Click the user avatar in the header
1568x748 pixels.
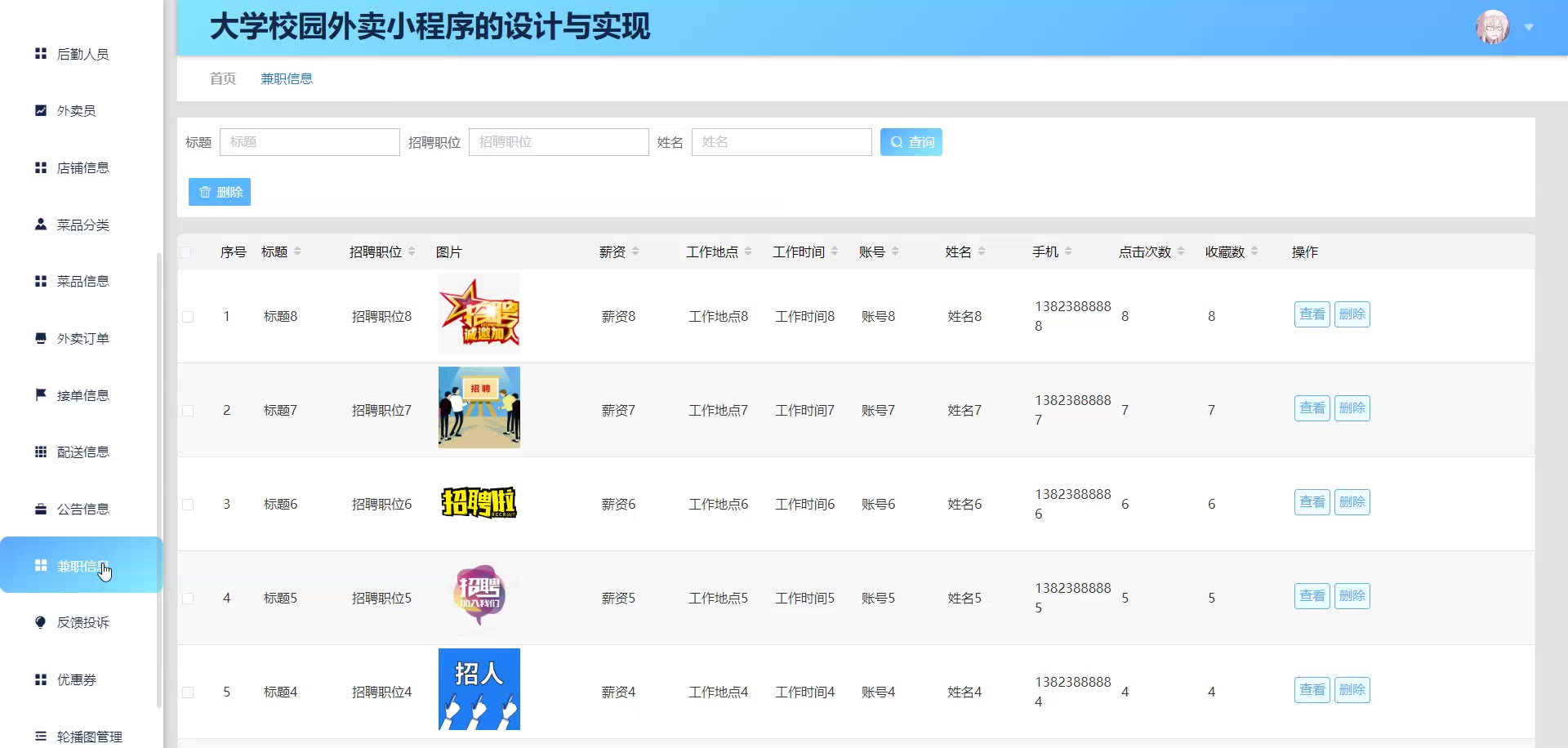[x=1492, y=27]
